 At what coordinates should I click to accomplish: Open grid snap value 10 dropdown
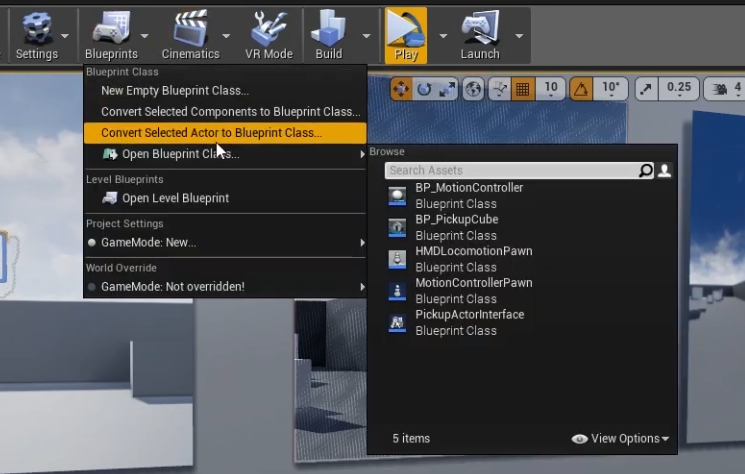pyautogui.click(x=551, y=89)
